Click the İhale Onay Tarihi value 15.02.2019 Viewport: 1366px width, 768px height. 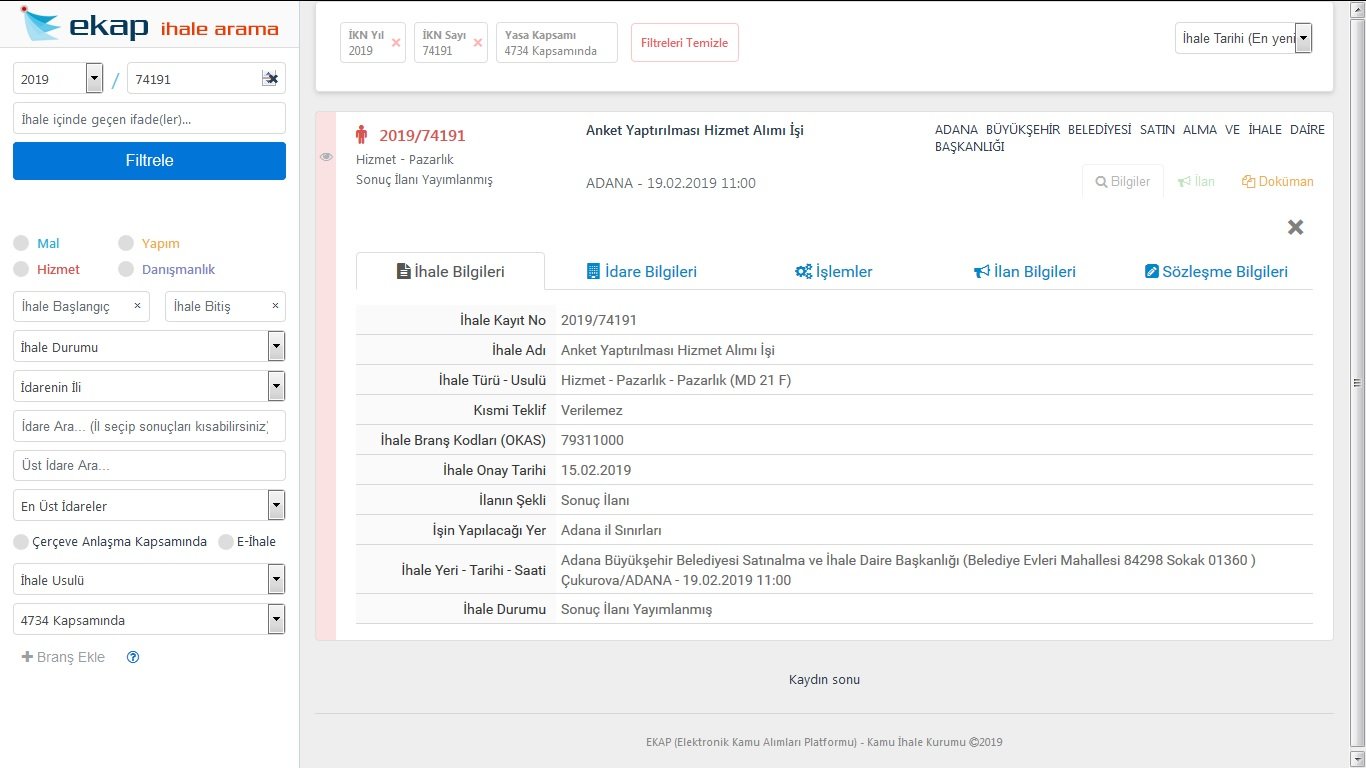pos(596,470)
